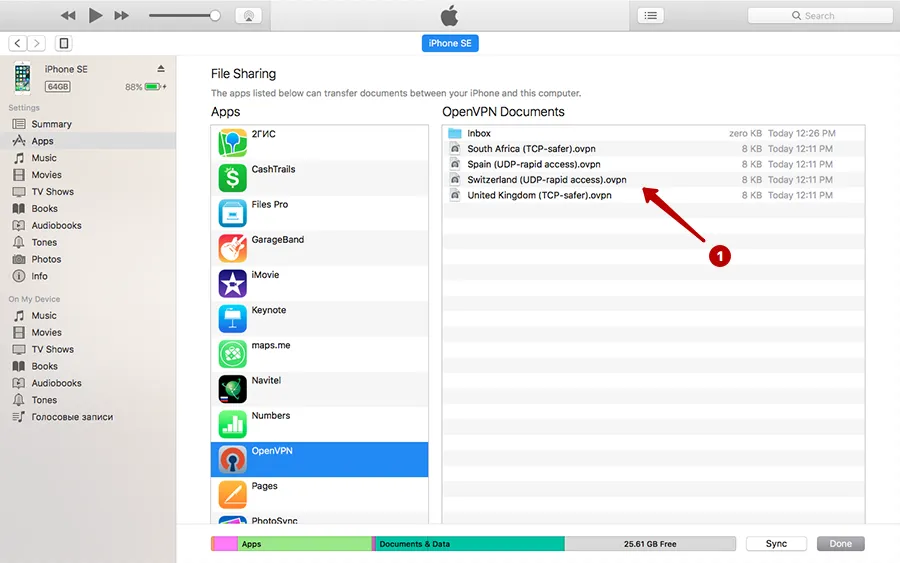Click the device icon button in toolbar
The width and height of the screenshot is (900, 563).
click(64, 43)
